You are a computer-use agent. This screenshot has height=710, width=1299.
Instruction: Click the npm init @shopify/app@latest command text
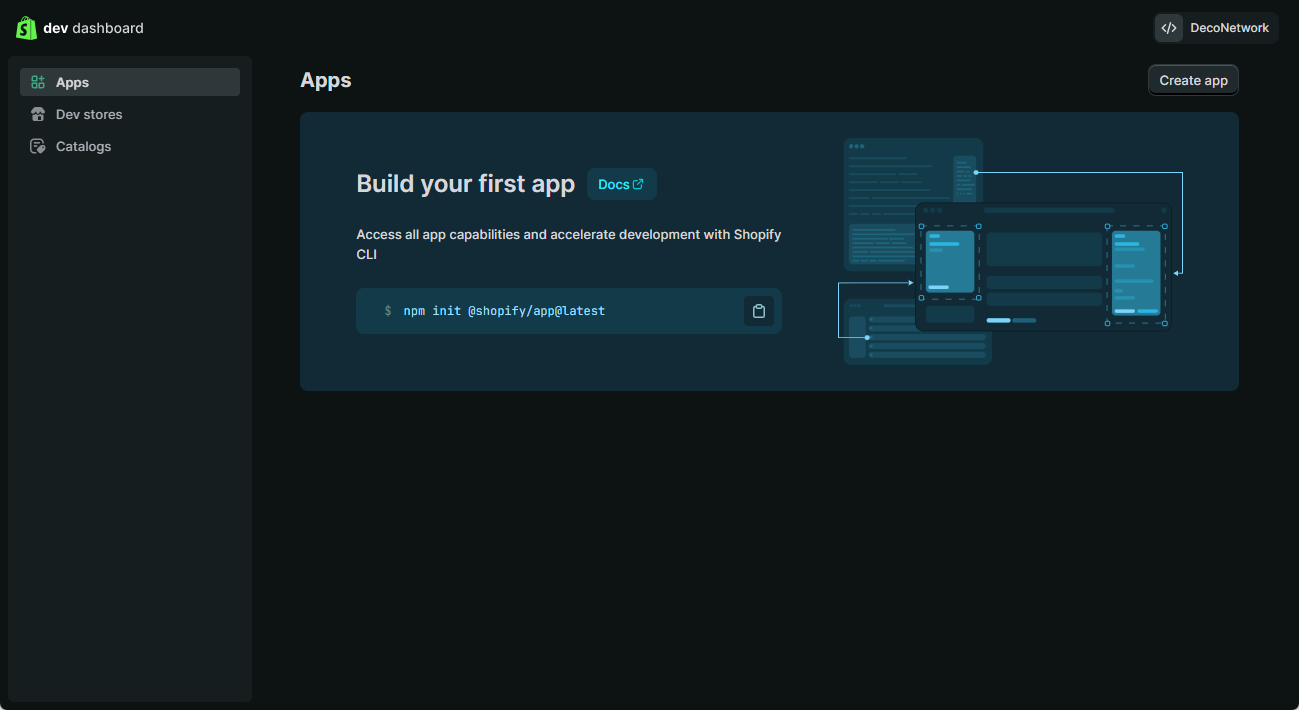[x=504, y=311]
